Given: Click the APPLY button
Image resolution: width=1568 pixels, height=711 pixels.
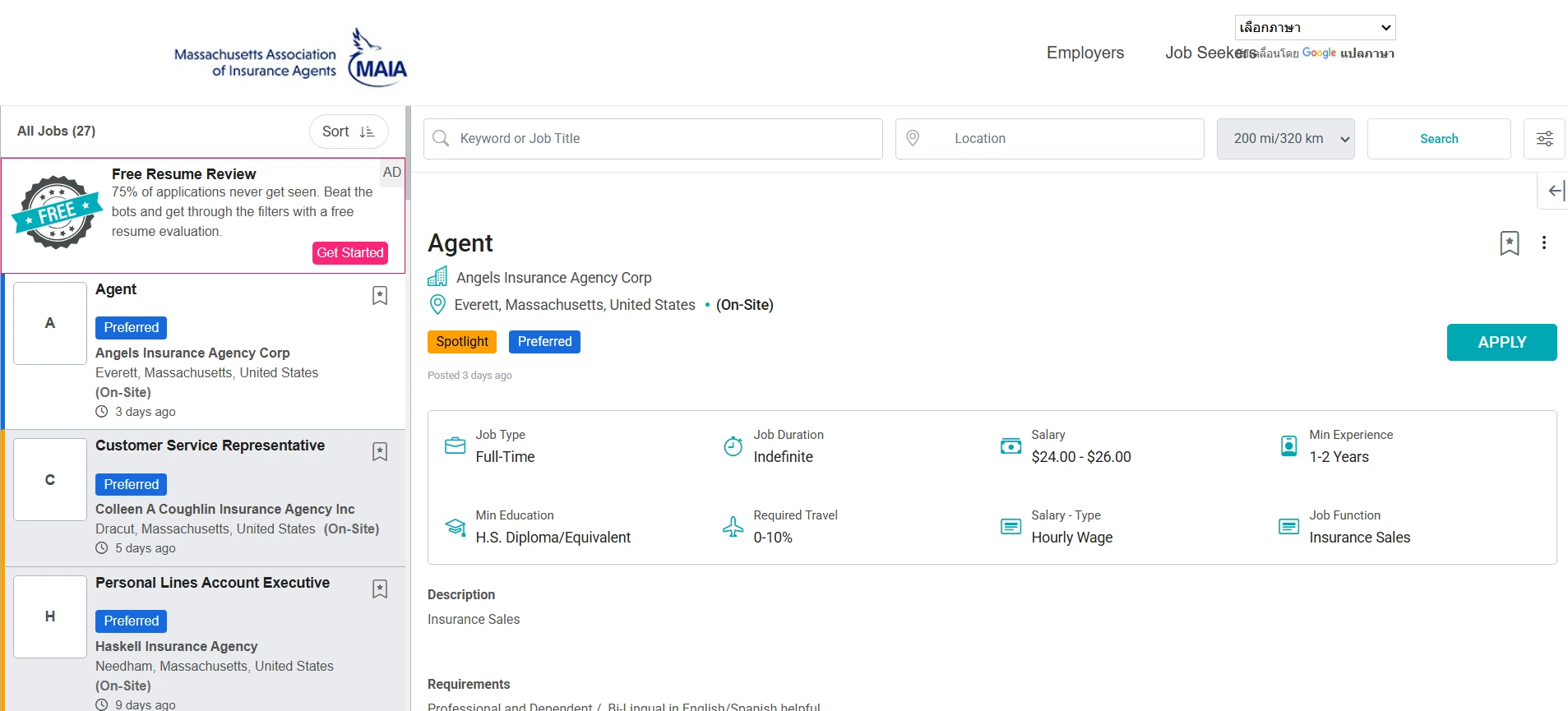Looking at the screenshot, I should pos(1501,342).
